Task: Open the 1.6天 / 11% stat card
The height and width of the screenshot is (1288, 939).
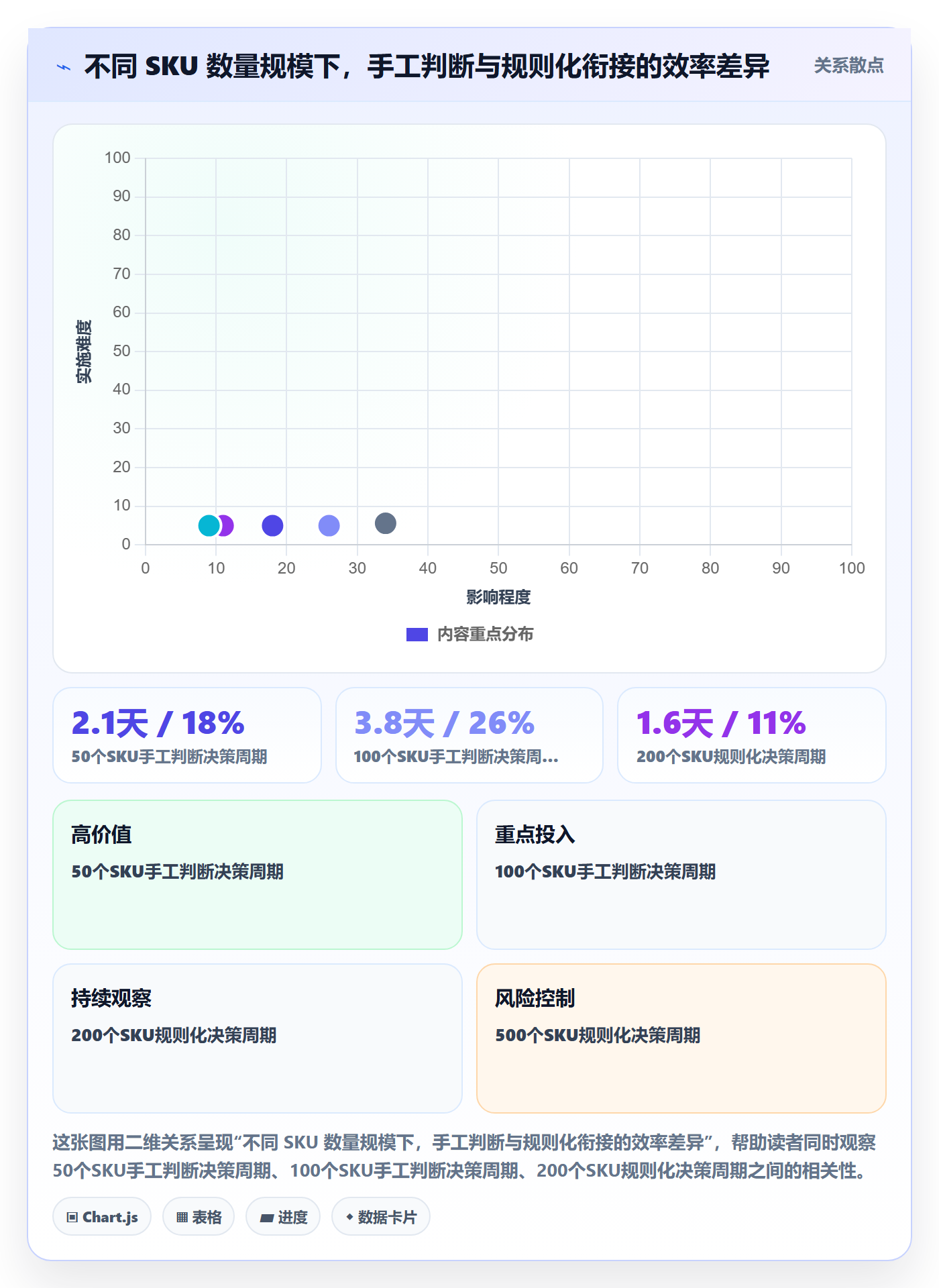Action: (752, 735)
